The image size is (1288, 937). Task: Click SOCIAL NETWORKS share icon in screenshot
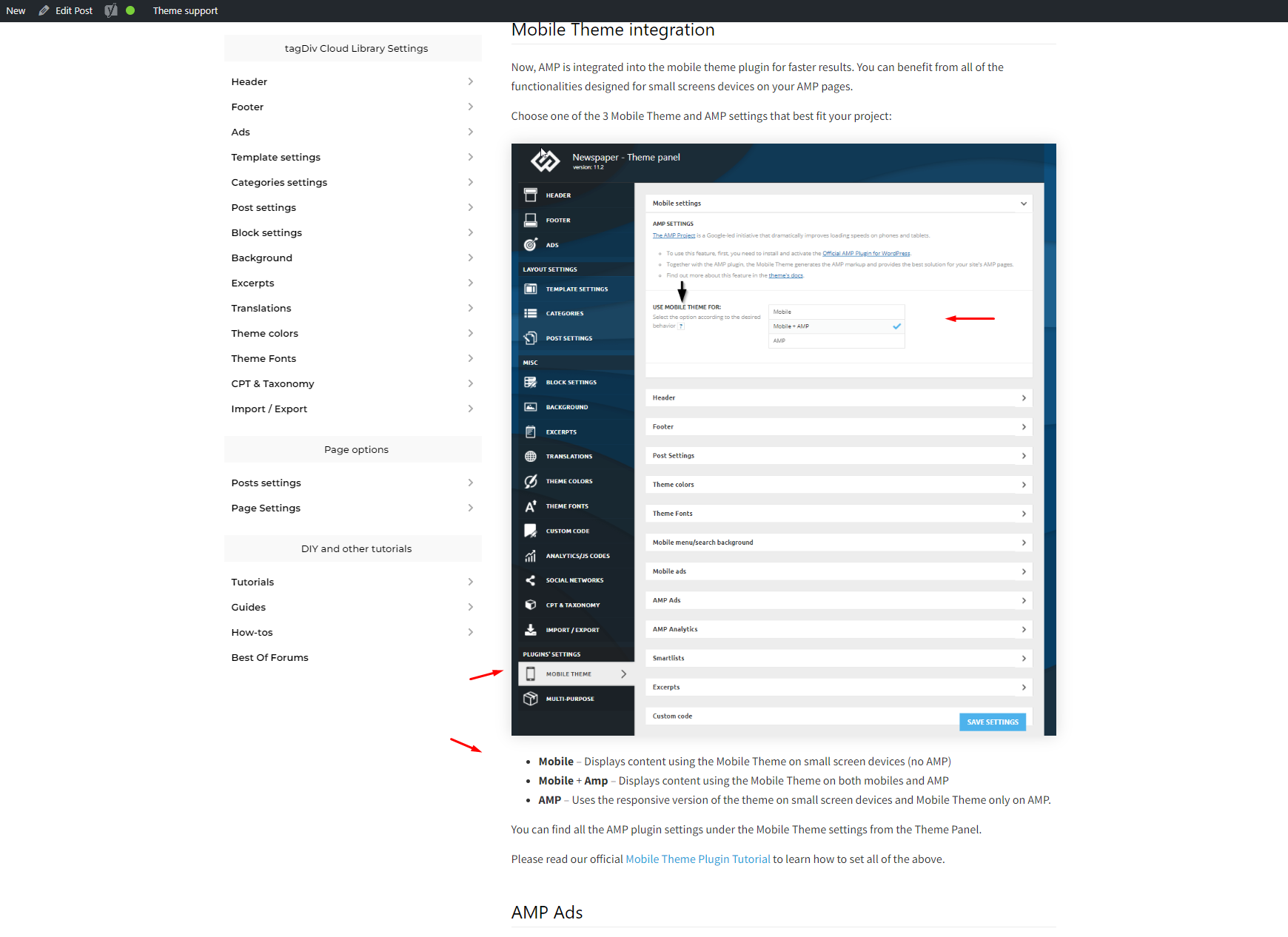coord(531,580)
